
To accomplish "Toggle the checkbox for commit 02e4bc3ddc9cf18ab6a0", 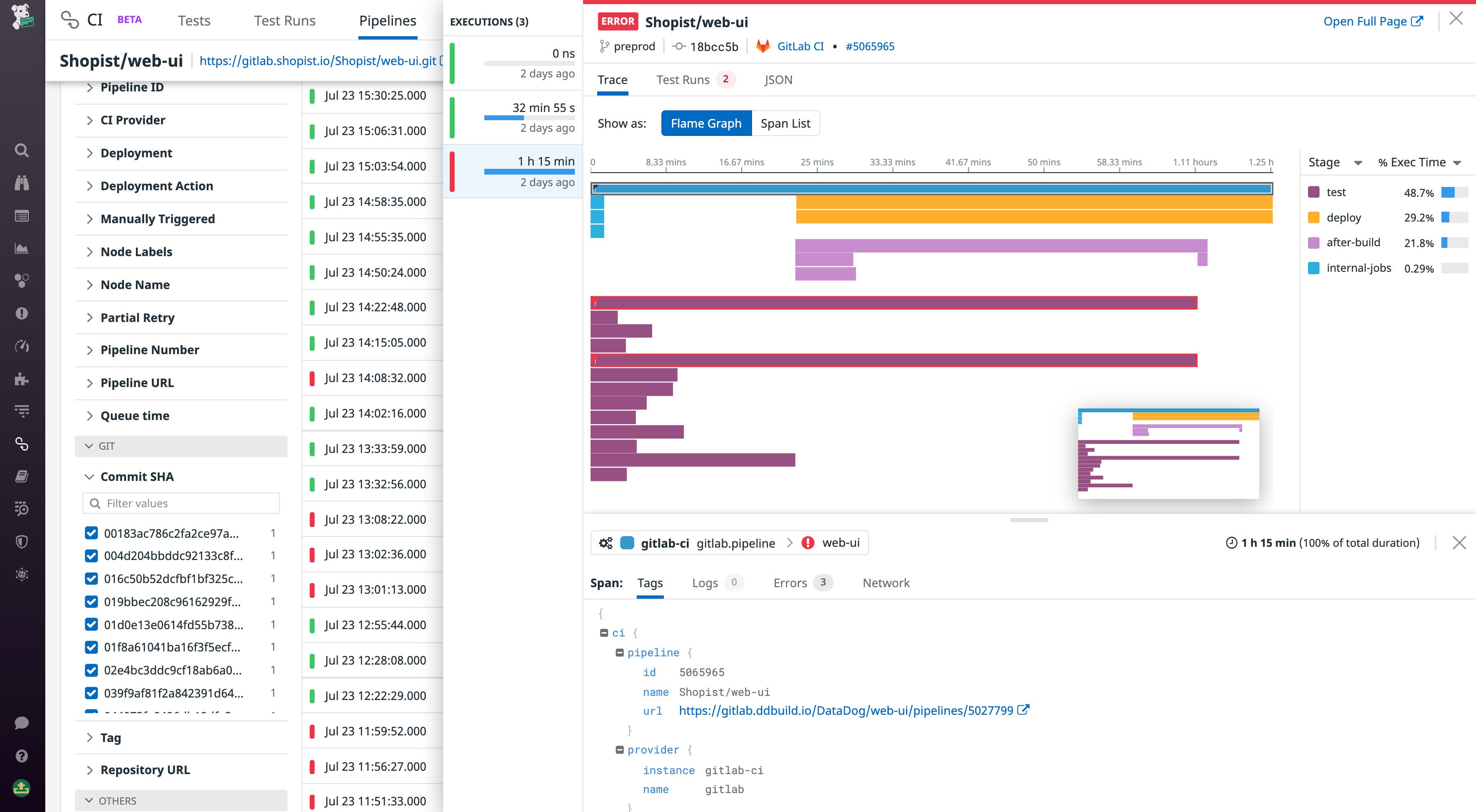I will [x=92, y=669].
